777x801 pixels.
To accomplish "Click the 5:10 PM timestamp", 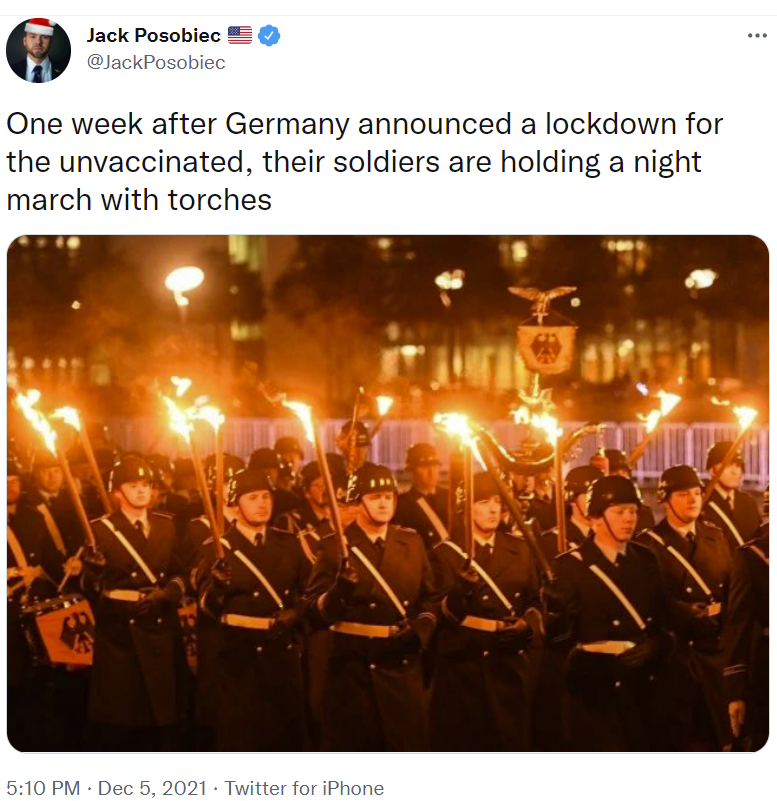I will pos(43,788).
